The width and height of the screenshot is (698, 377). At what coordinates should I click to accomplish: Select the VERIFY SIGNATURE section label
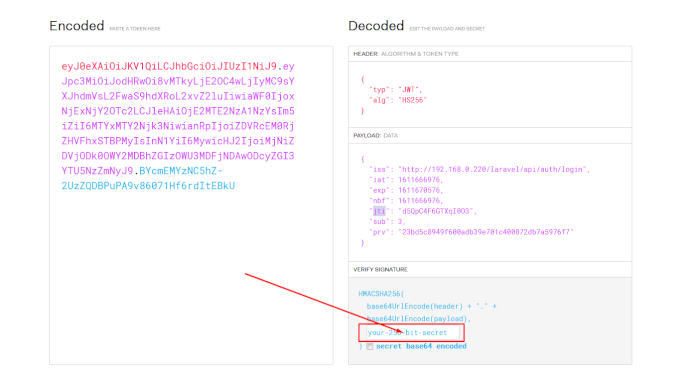click(380, 270)
